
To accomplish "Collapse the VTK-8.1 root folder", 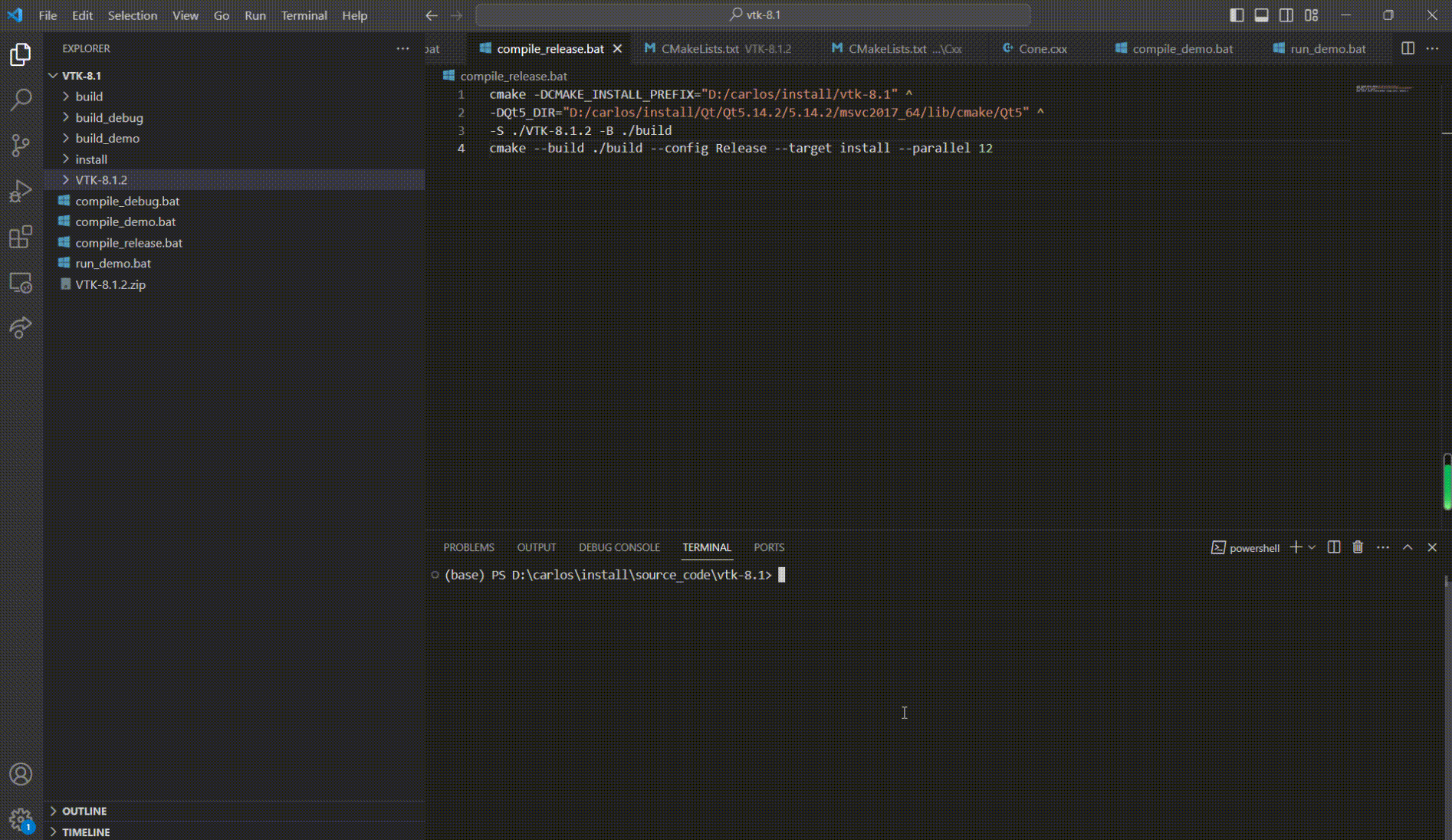I will point(53,75).
